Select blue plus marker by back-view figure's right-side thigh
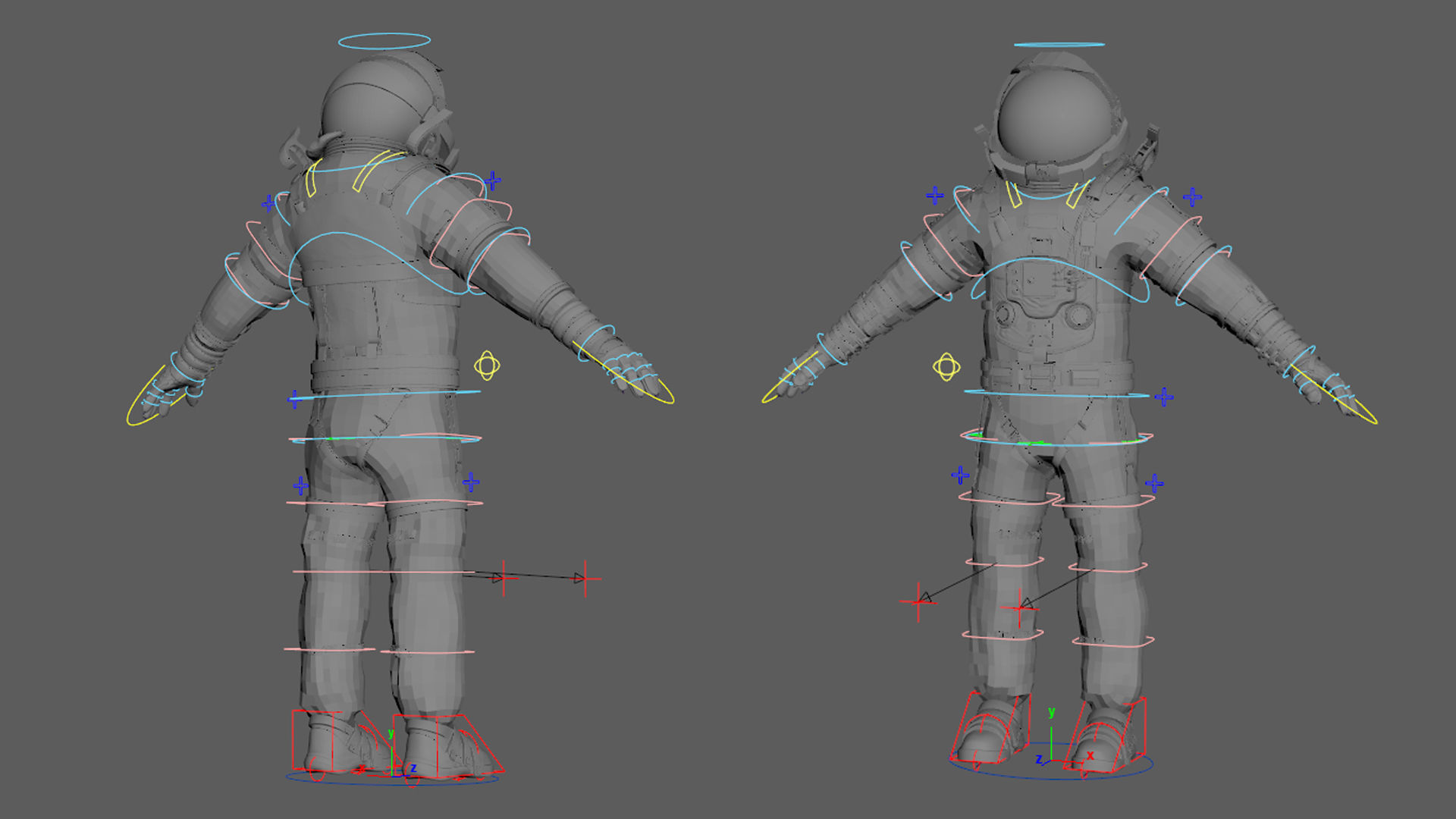Image resolution: width=1456 pixels, height=819 pixels. coord(471,482)
